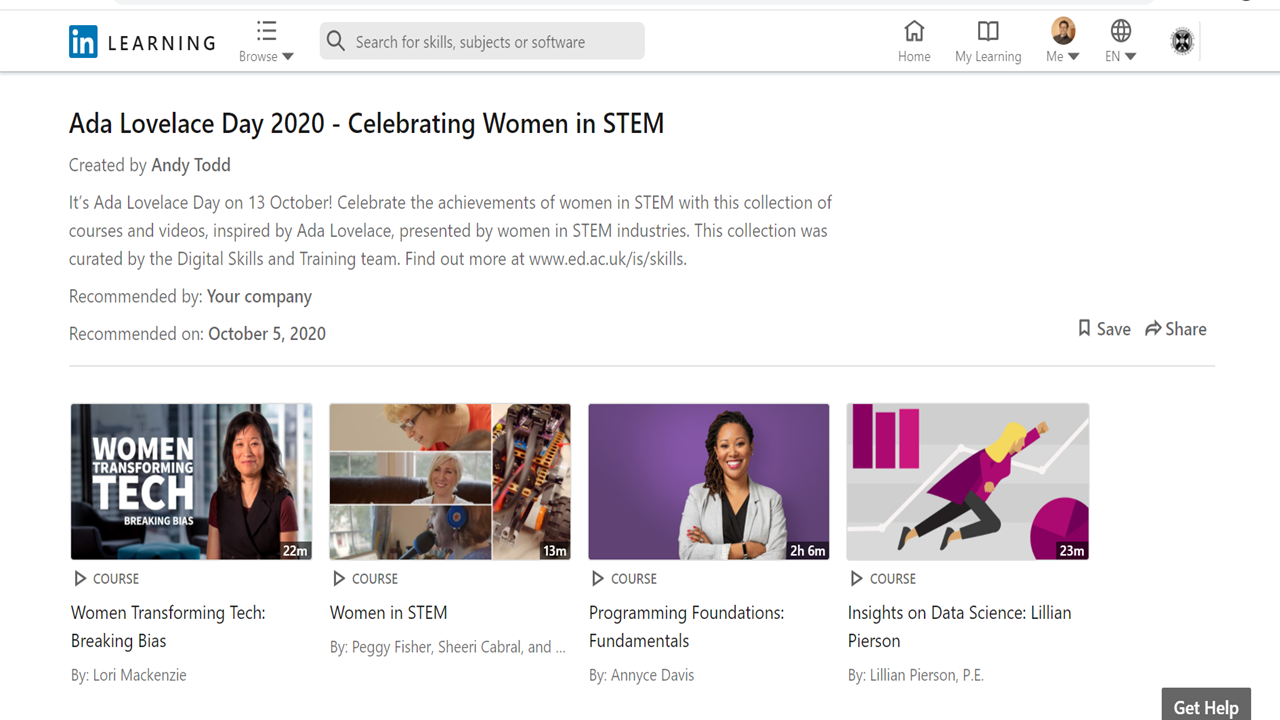Expand the Me dropdown arrow

pyautogui.click(x=1074, y=57)
